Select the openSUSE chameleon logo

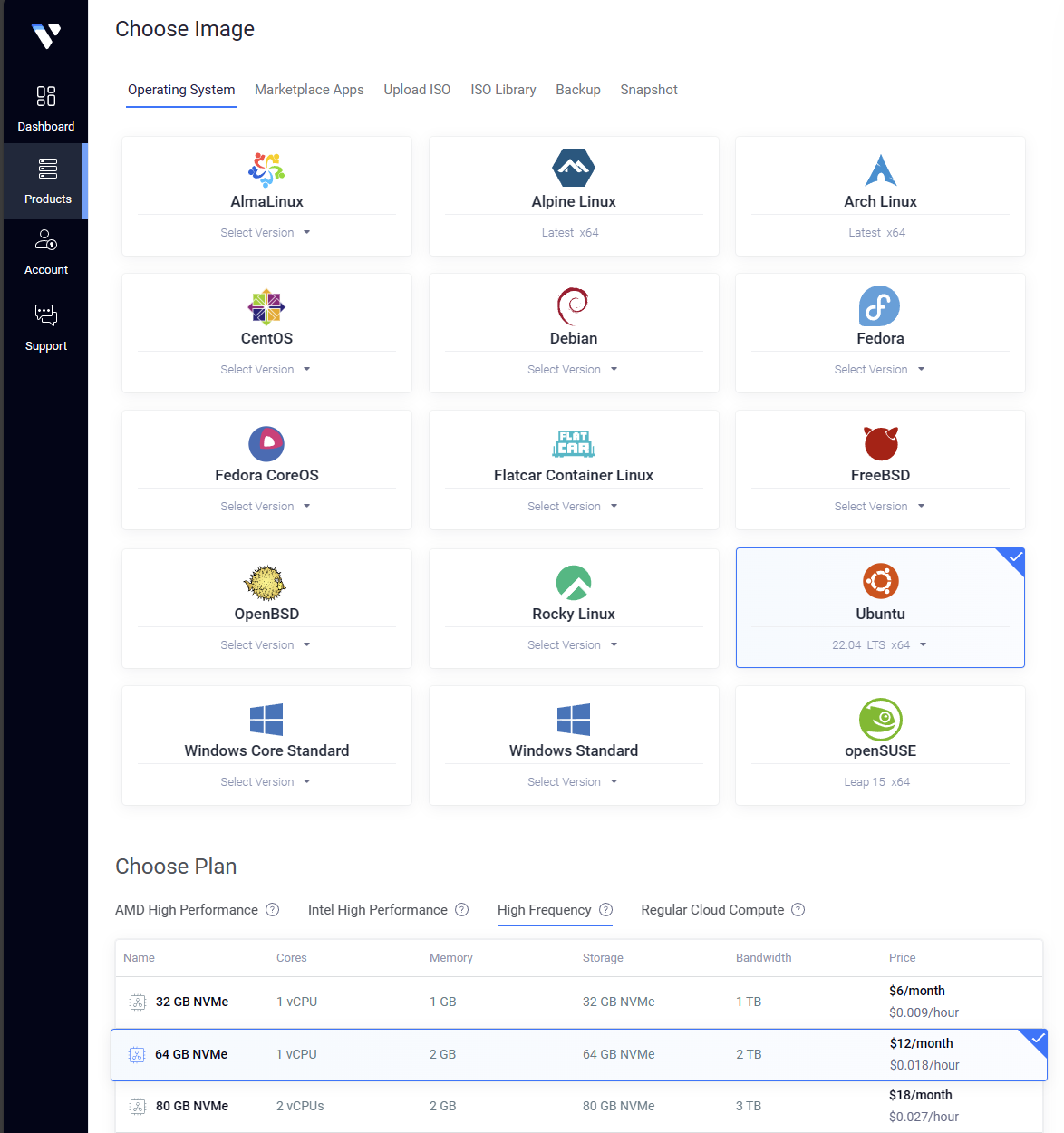point(880,720)
